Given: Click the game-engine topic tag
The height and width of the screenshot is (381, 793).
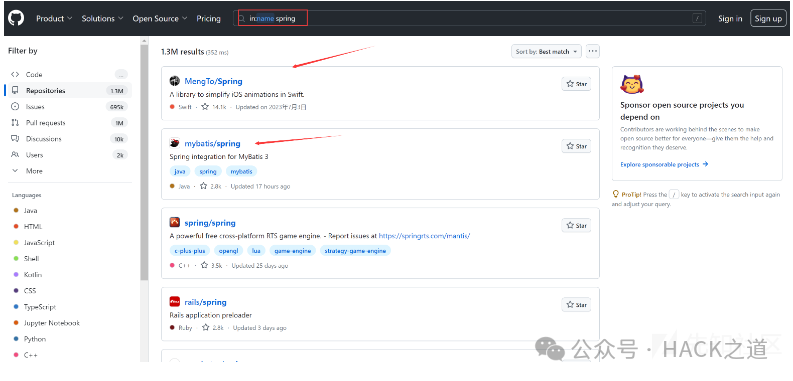Looking at the screenshot, I should (x=293, y=250).
